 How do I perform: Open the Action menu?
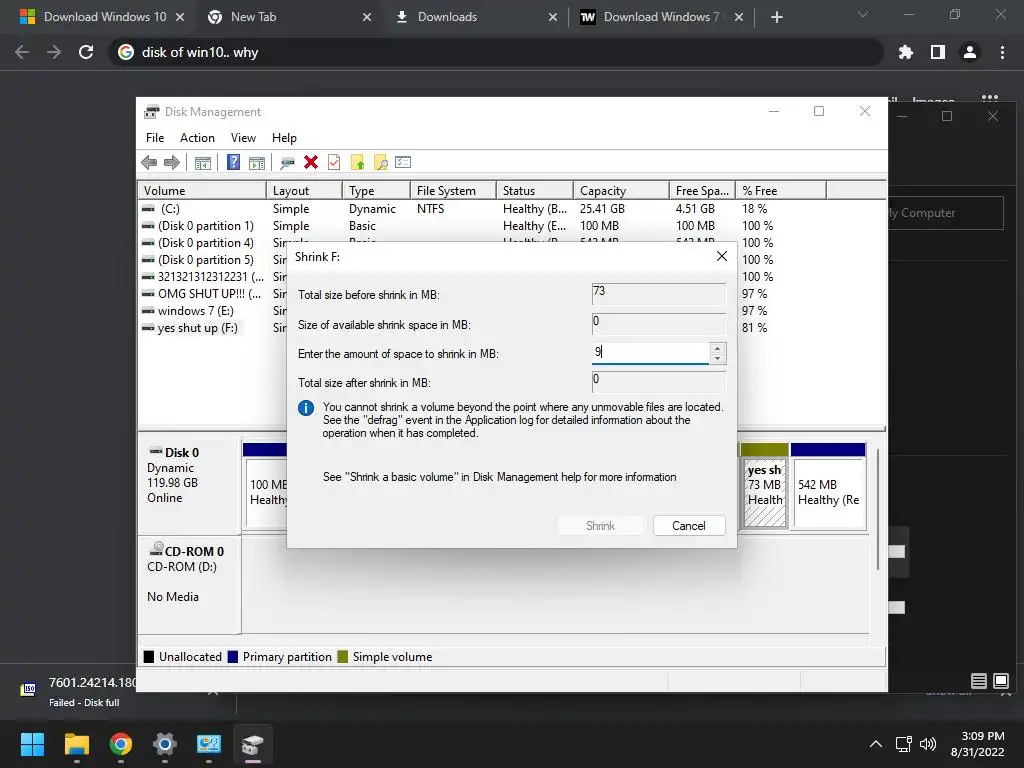pos(197,138)
